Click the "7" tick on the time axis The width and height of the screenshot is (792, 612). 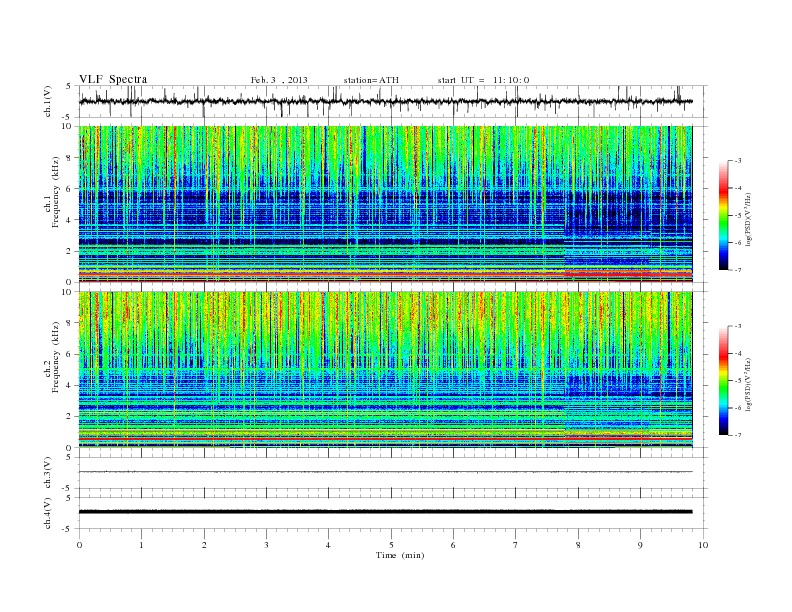tap(516, 545)
